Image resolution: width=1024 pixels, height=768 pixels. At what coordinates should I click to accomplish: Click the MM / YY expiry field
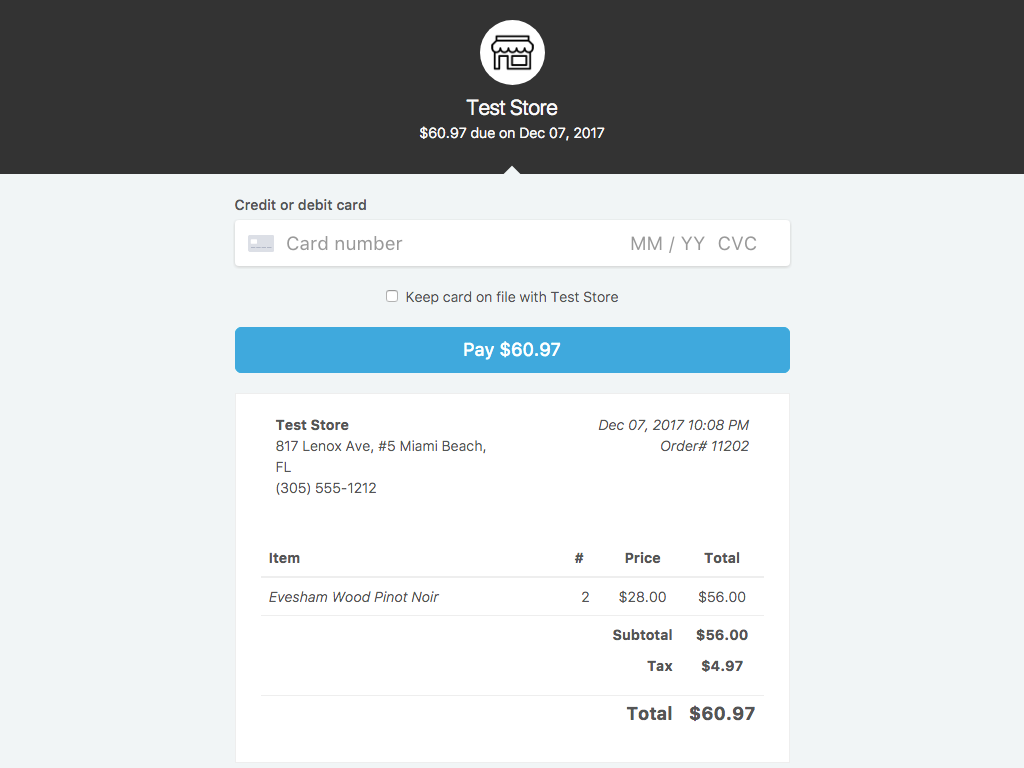click(x=667, y=244)
